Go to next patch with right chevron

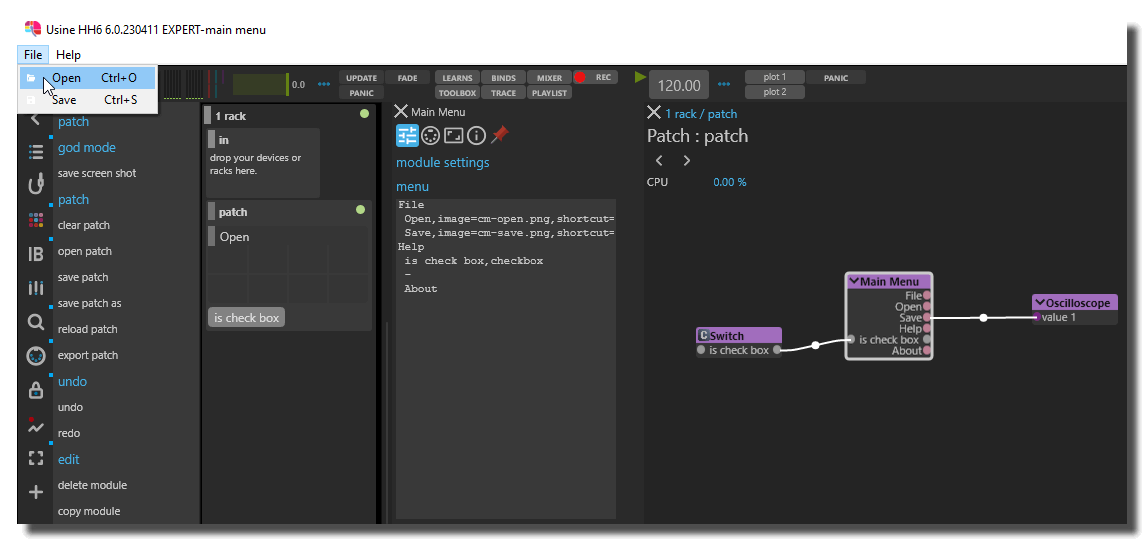(x=686, y=160)
